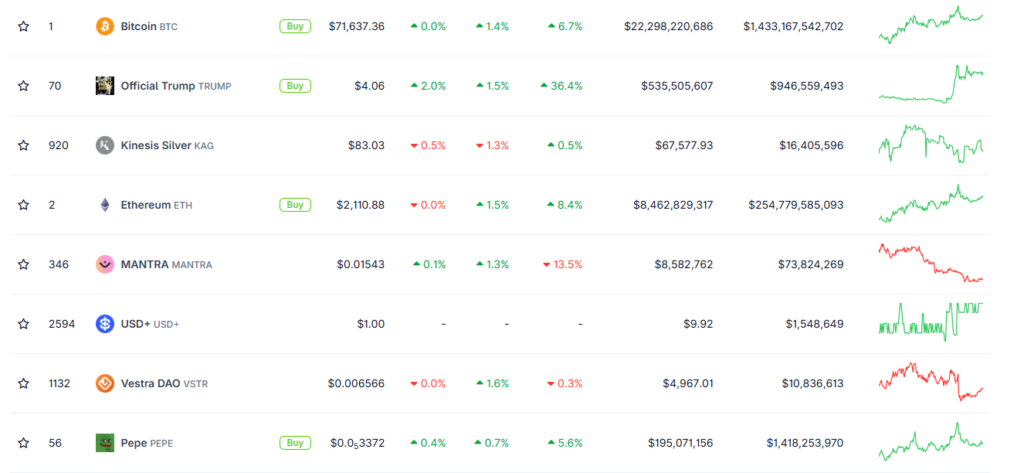The height and width of the screenshot is (473, 1024).
Task: Toggle favorite star for Ethereum
Action: [23, 205]
